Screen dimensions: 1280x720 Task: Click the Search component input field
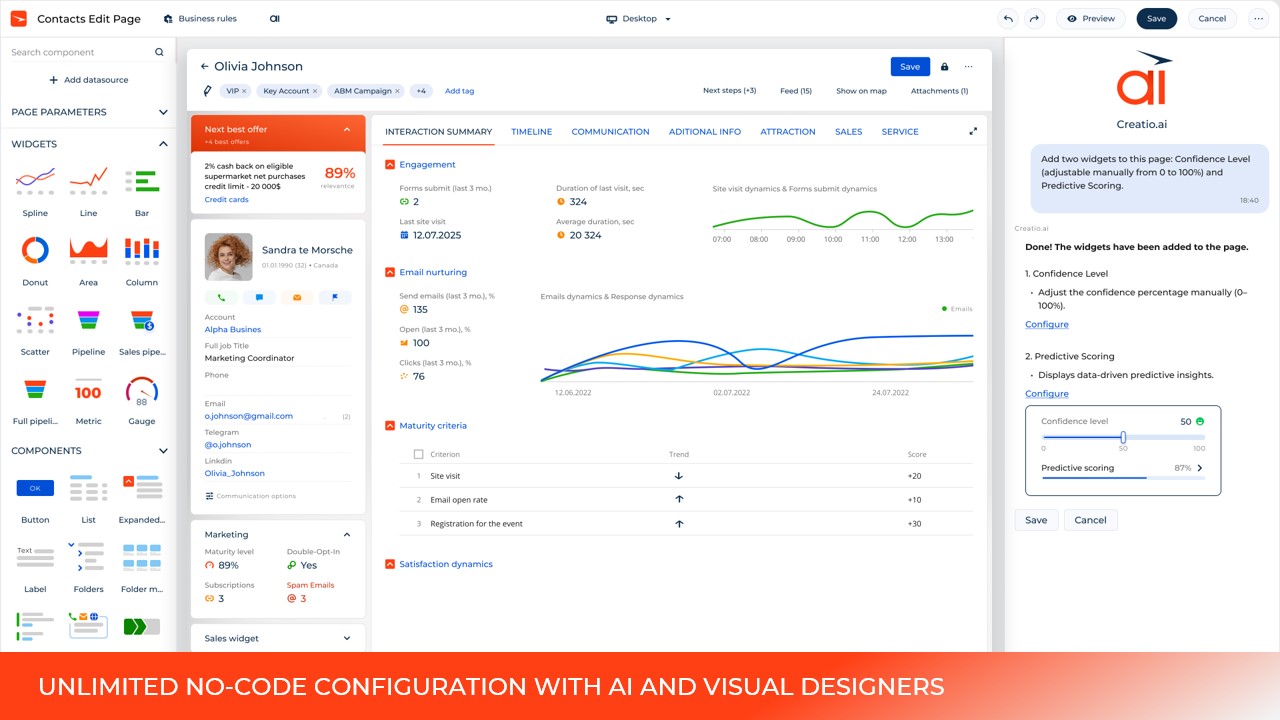80,52
